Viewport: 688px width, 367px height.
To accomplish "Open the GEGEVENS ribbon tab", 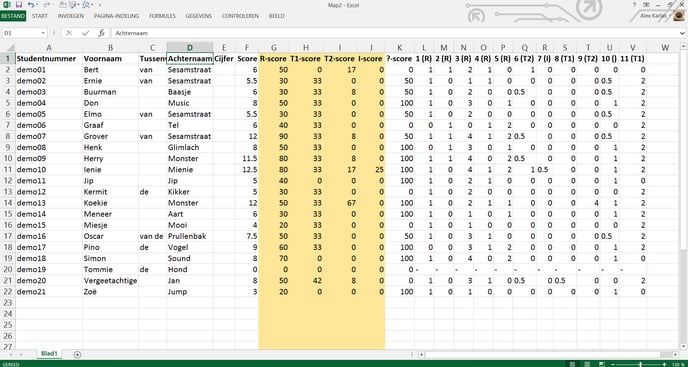I will (198, 16).
